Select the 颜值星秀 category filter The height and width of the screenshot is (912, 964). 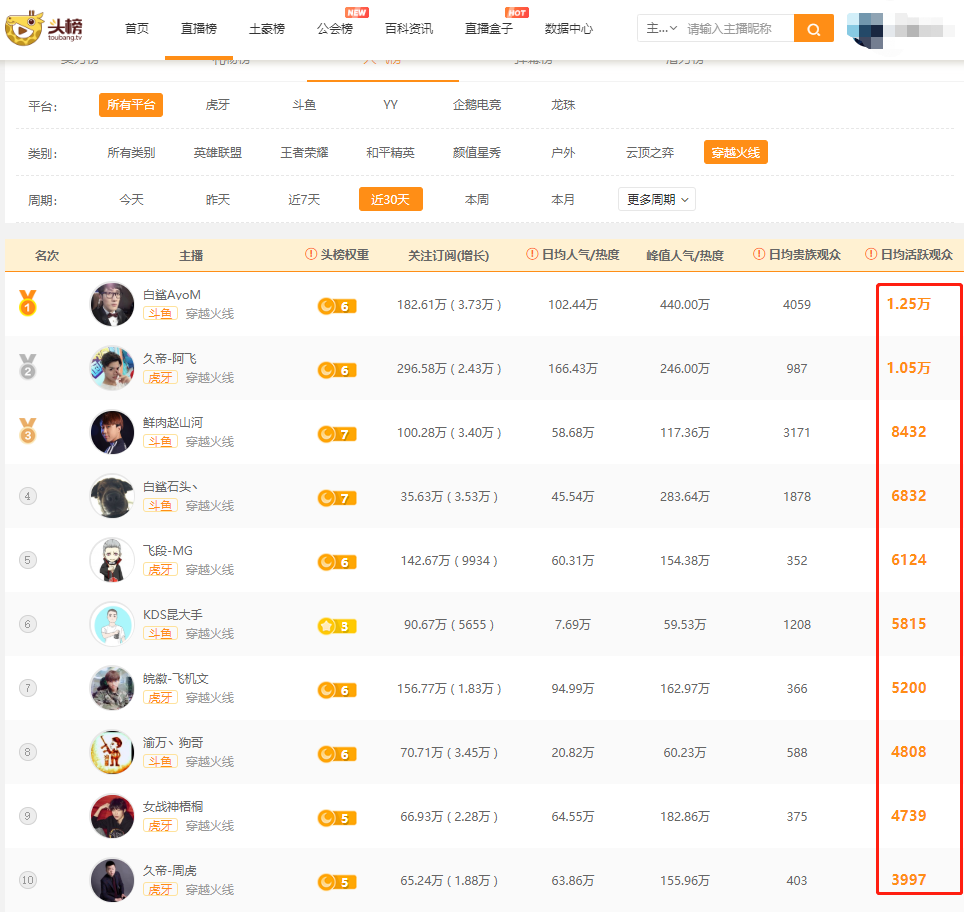477,153
